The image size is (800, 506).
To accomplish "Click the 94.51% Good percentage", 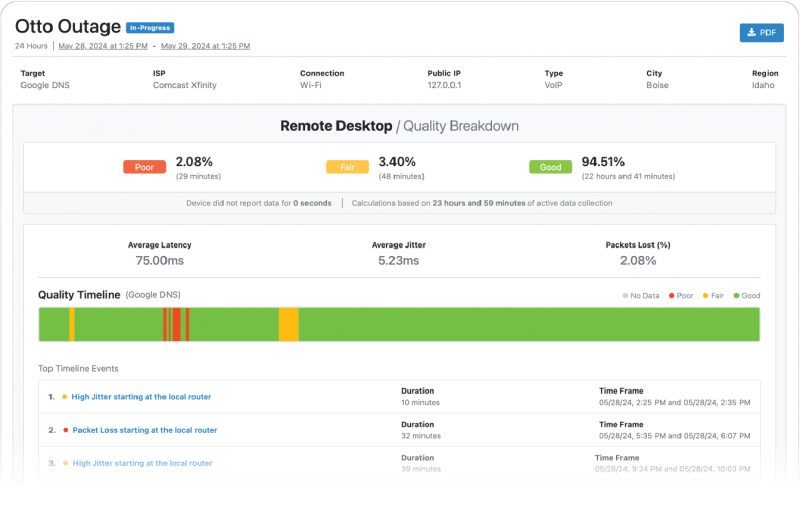I will tap(603, 162).
